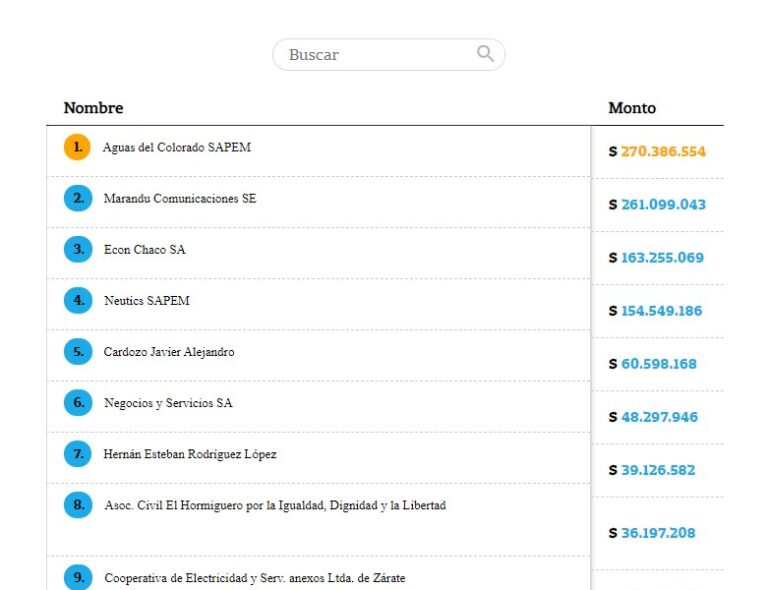
Task: Select Marandu Comunicaciones SE entry
Action: 180,199
